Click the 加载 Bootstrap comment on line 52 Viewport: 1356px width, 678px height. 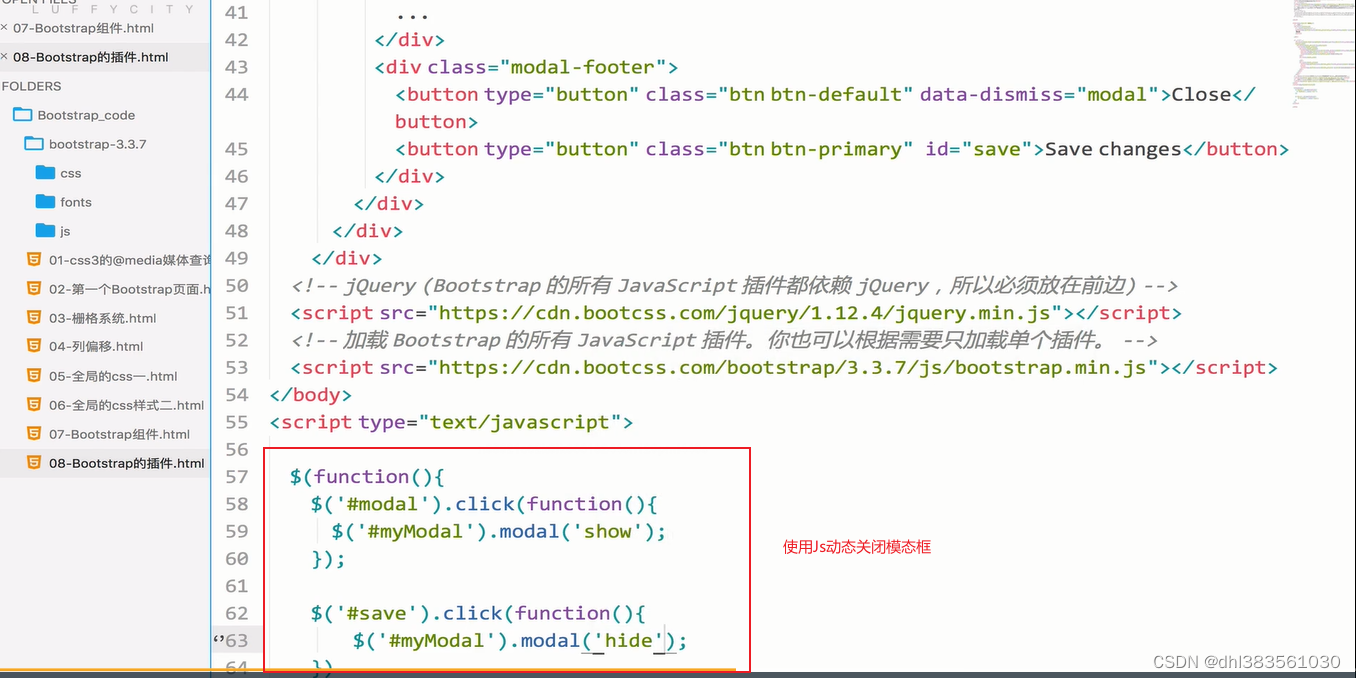pyautogui.click(x=725, y=340)
